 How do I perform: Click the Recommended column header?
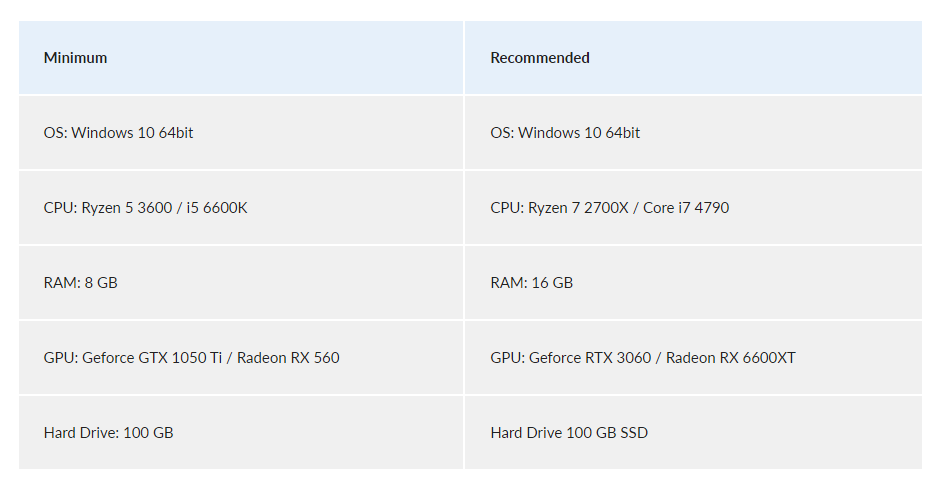(694, 58)
